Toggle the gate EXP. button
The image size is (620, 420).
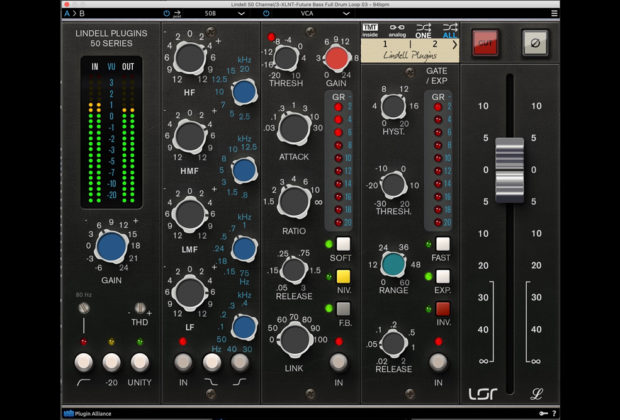click(442, 276)
